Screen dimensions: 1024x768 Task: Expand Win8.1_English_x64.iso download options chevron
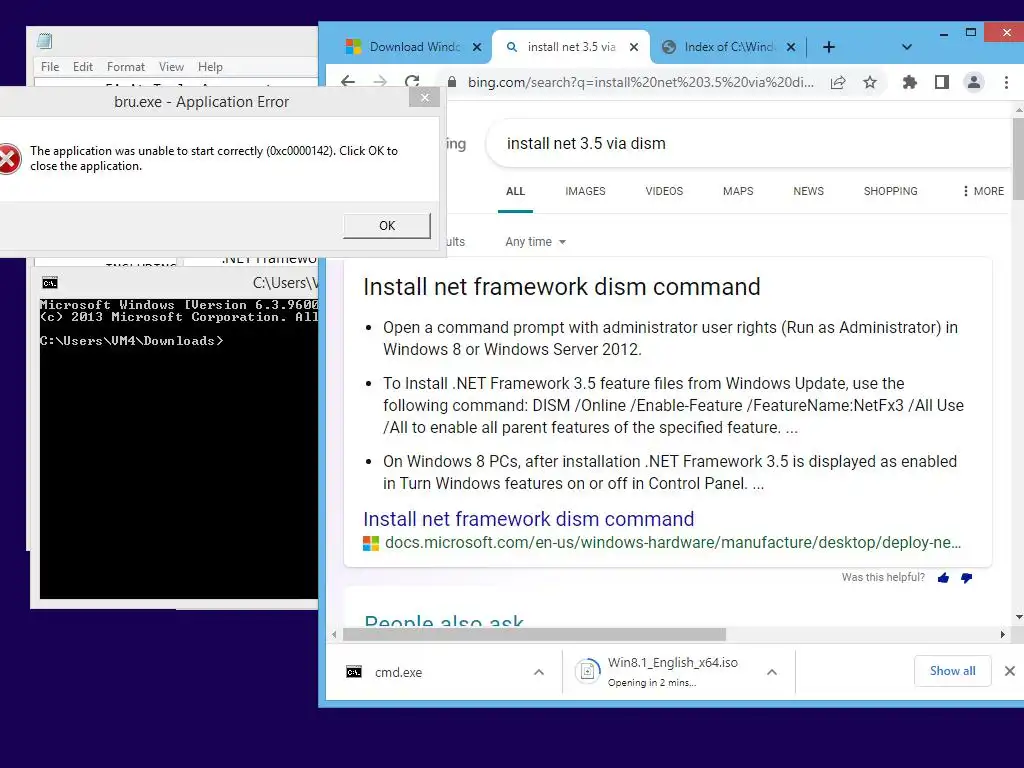771,672
